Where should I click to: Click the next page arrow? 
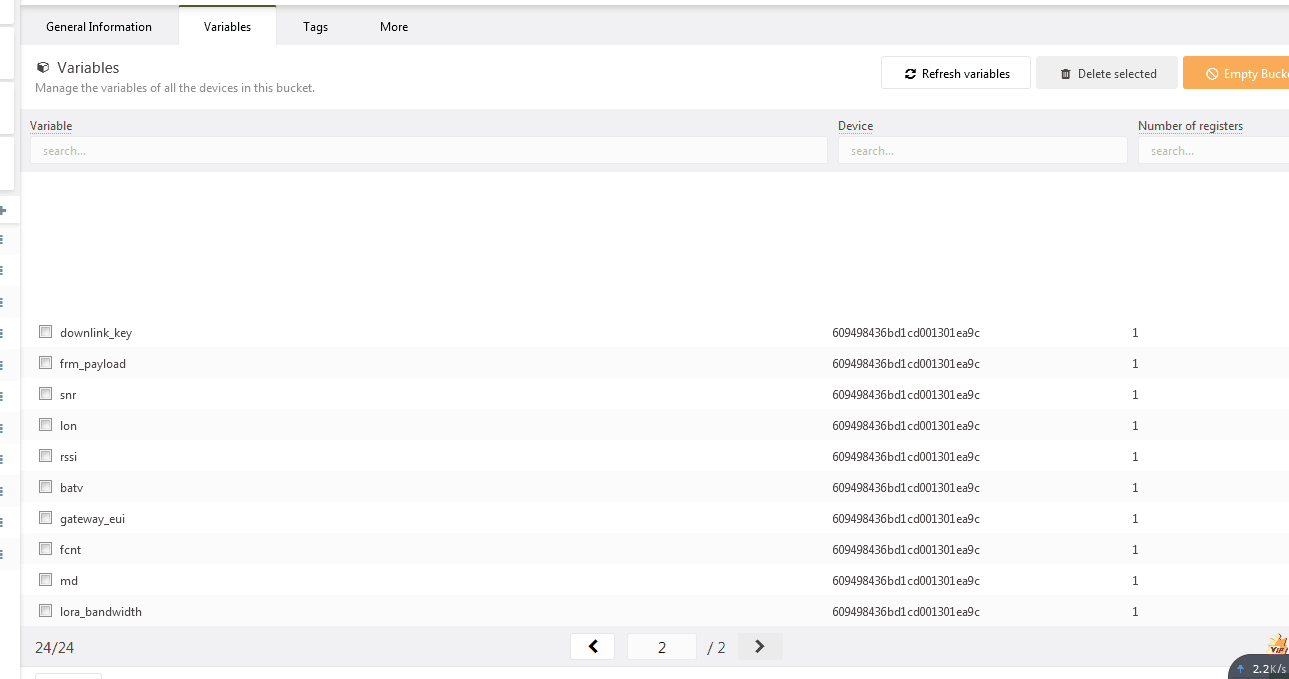coord(760,646)
